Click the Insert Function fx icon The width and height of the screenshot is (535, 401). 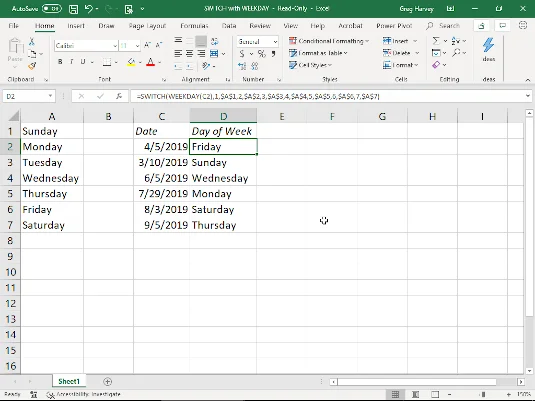119,96
